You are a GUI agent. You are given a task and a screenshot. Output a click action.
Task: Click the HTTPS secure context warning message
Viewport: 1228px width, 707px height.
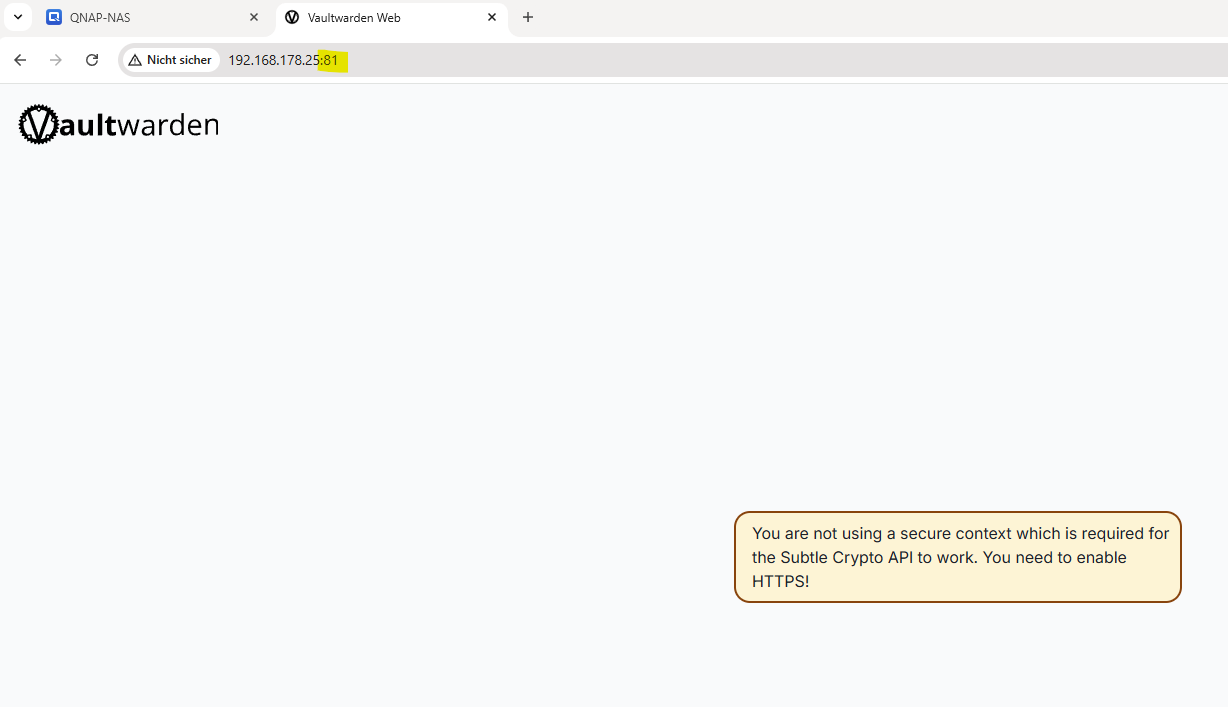[958, 557]
